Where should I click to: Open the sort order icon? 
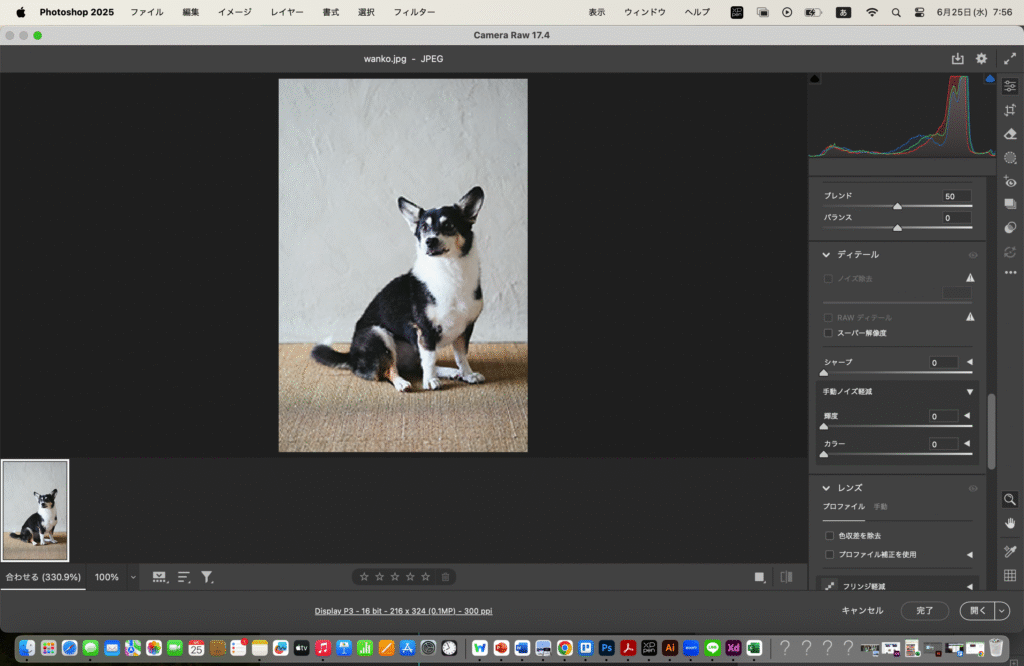[184, 577]
